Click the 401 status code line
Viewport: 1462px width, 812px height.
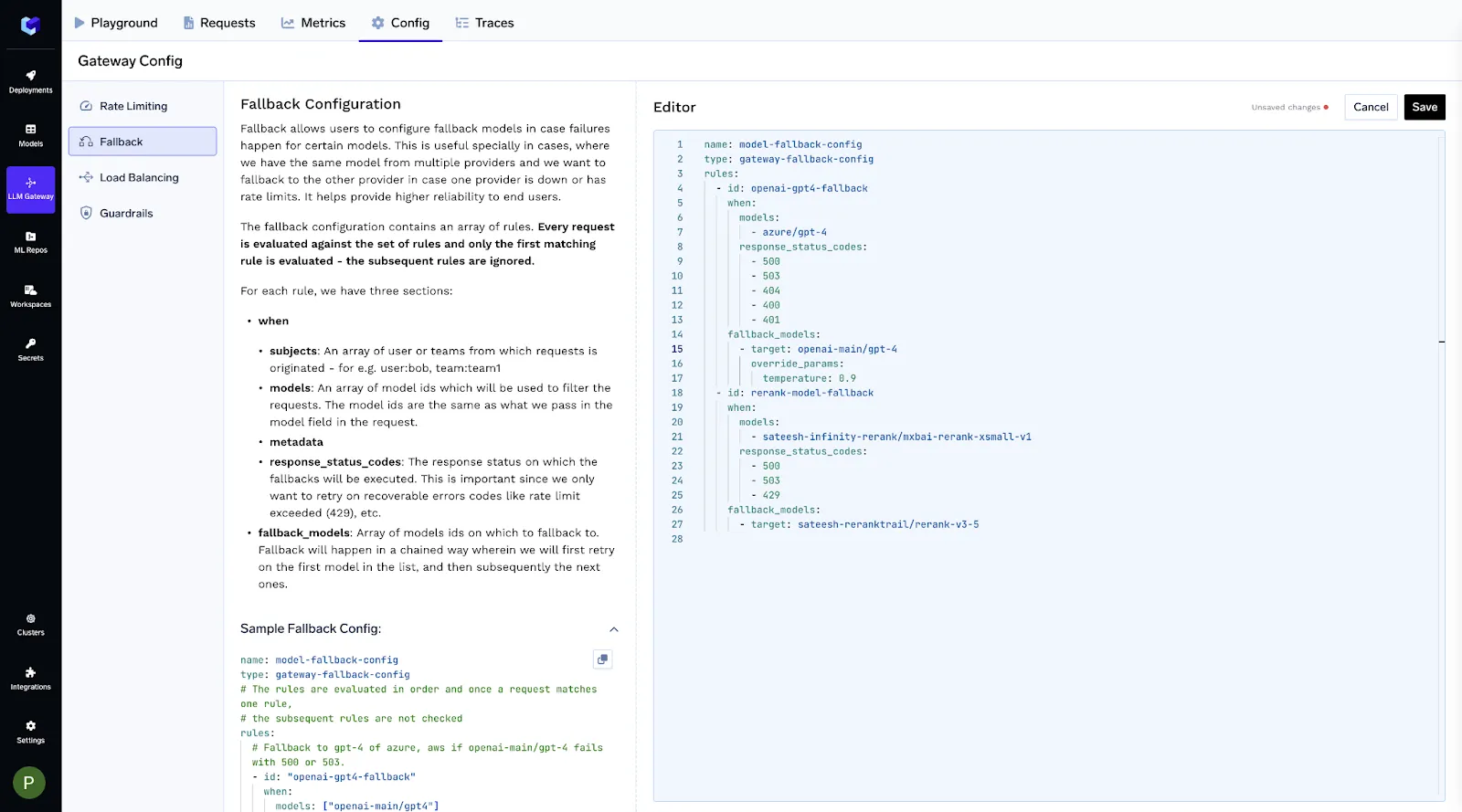(766, 320)
